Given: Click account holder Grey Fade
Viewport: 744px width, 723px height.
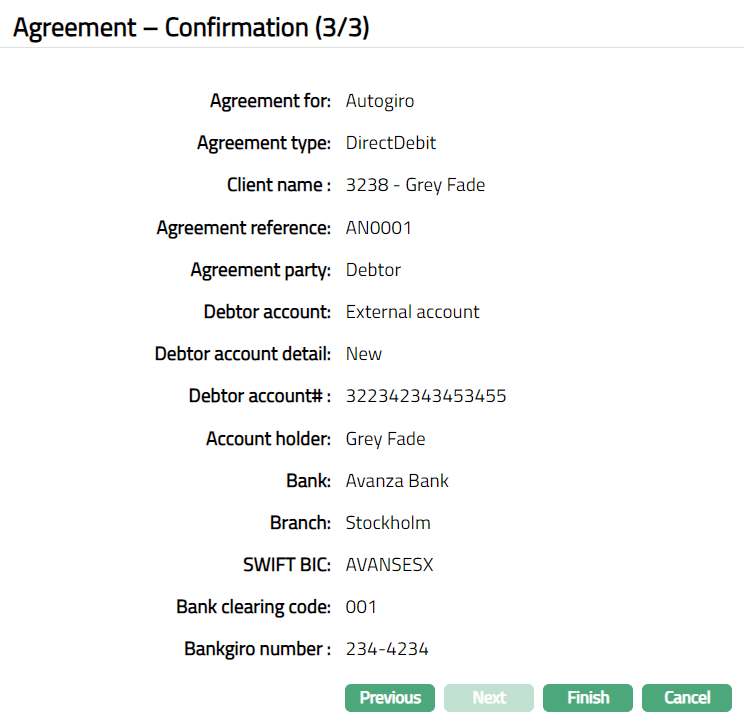Looking at the screenshot, I should (385, 439).
